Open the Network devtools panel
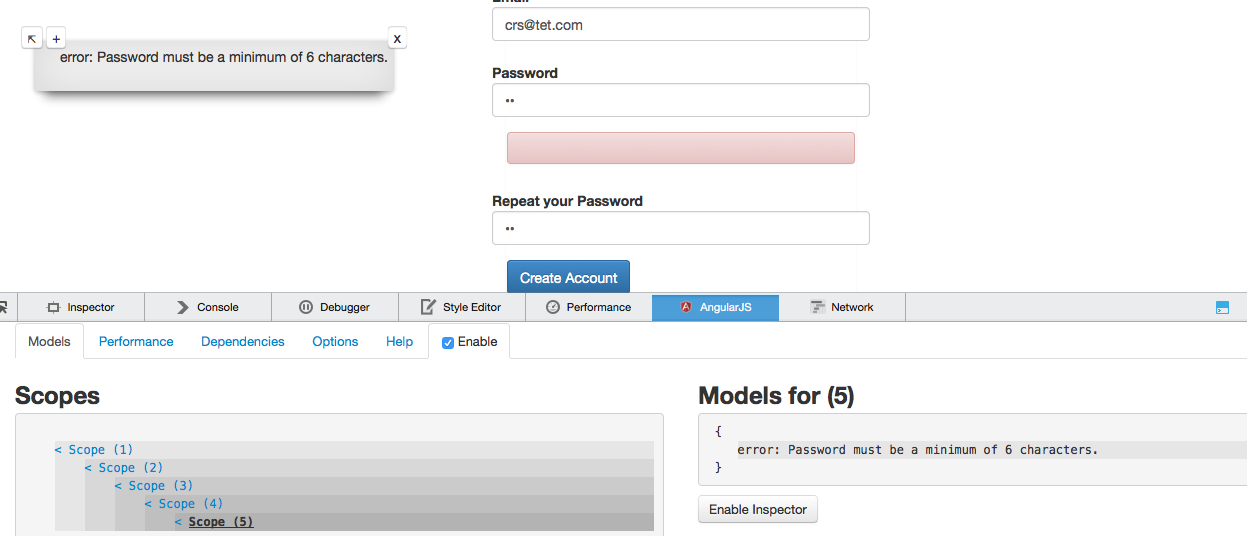 coord(842,307)
